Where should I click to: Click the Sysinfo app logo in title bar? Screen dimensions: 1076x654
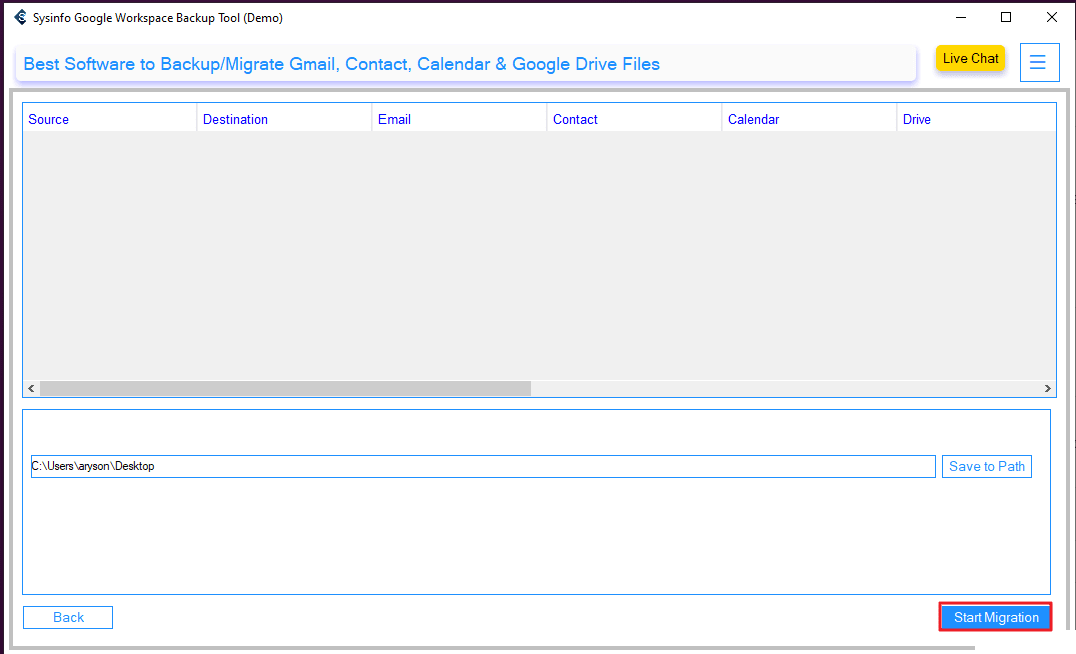tap(20, 17)
